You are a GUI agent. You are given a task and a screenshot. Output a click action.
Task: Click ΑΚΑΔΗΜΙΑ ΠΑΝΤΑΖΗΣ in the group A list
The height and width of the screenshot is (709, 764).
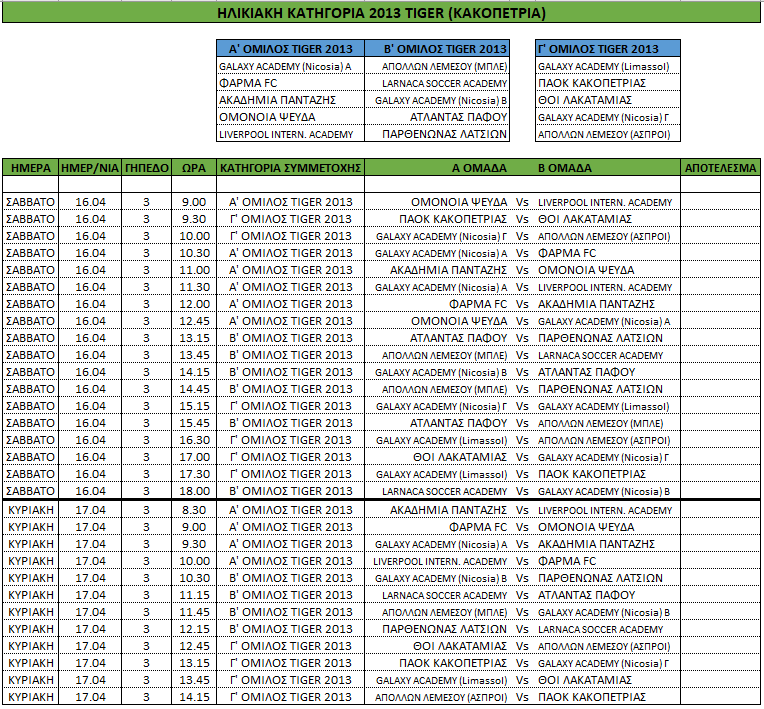tap(277, 100)
